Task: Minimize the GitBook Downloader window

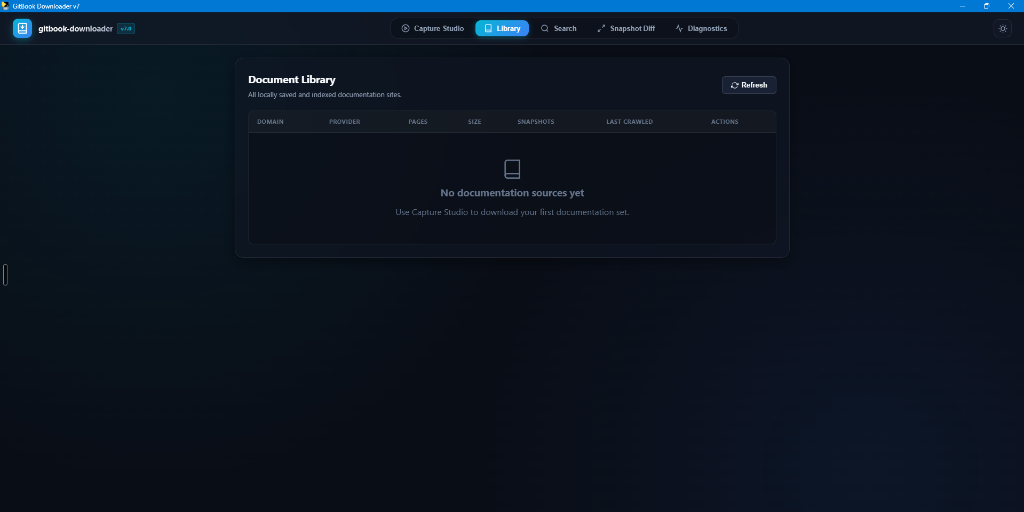Action: [963, 6]
